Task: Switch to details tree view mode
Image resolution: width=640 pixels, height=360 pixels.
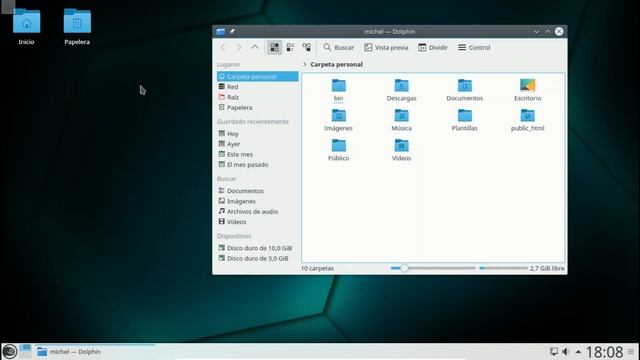Action: (307, 47)
